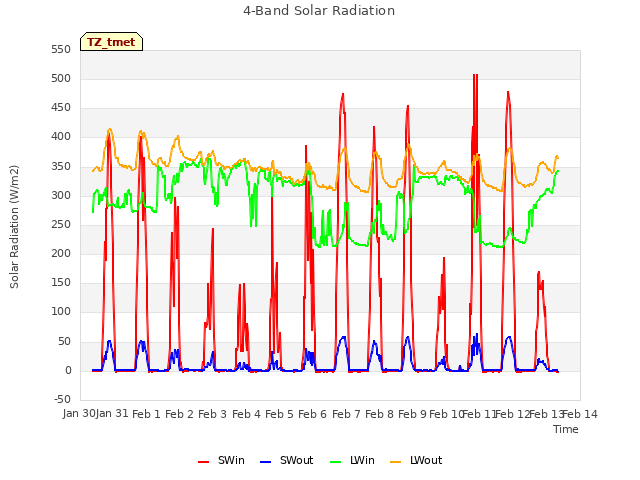
Task: Click the 550 y-axis tick label
Action: click(61, 49)
